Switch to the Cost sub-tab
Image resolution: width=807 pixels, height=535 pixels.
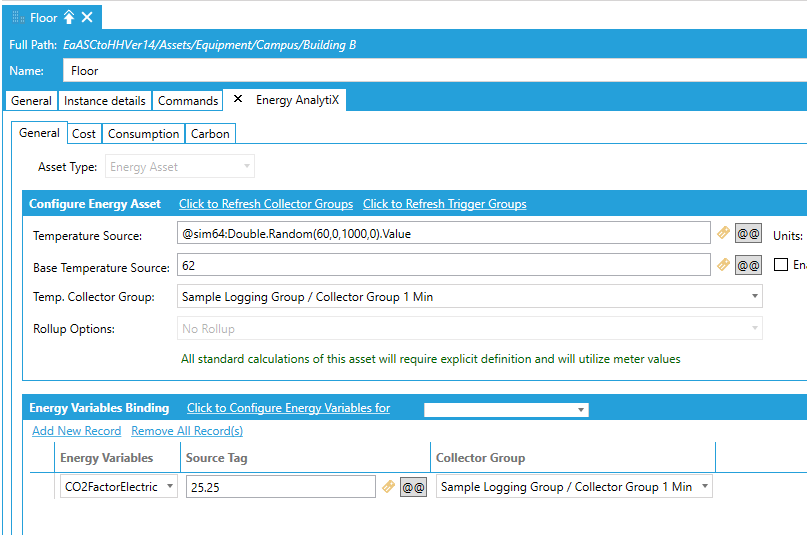pos(84,134)
